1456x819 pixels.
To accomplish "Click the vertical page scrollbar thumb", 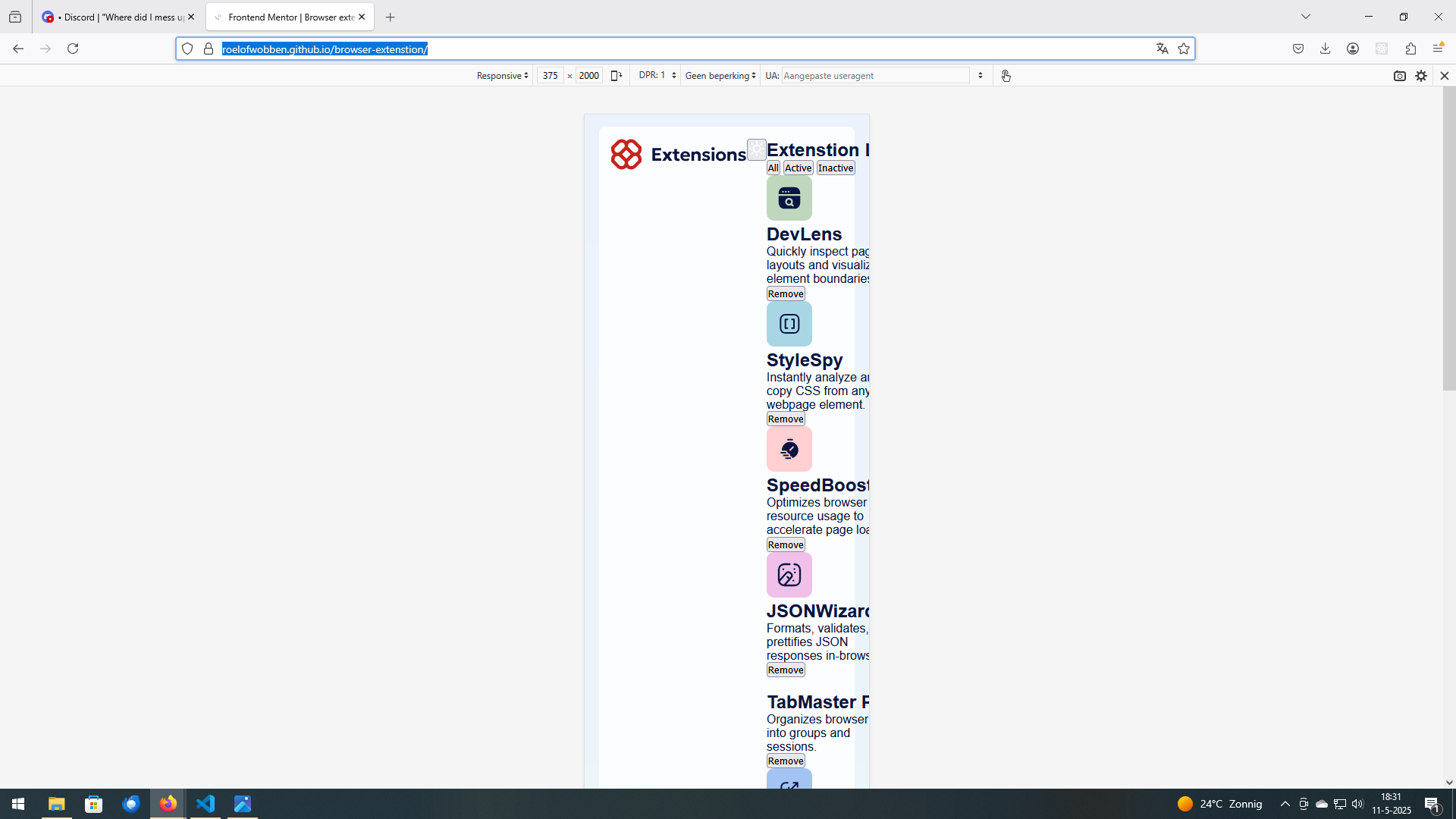I will click(x=1448, y=239).
